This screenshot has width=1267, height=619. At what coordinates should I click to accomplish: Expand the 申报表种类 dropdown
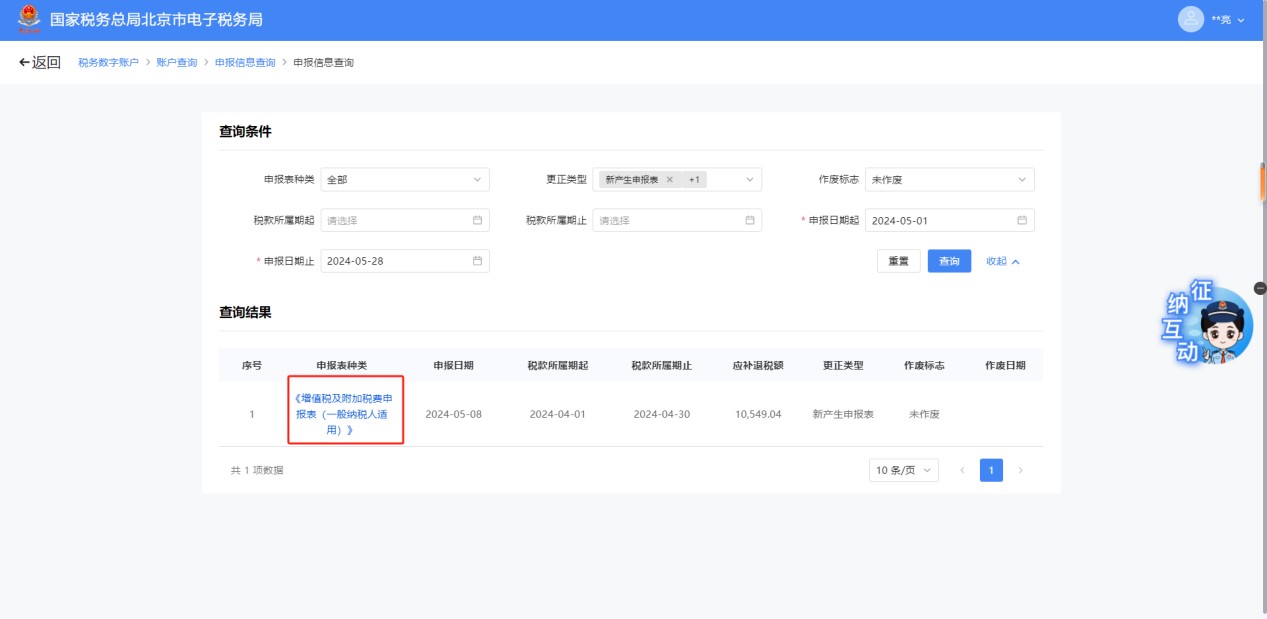pyautogui.click(x=405, y=180)
